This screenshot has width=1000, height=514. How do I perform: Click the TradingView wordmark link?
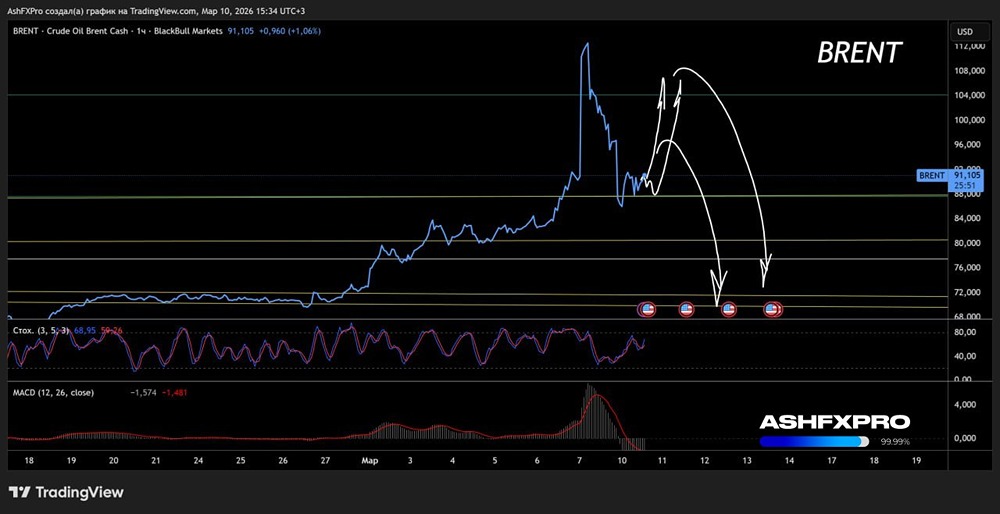tap(79, 492)
